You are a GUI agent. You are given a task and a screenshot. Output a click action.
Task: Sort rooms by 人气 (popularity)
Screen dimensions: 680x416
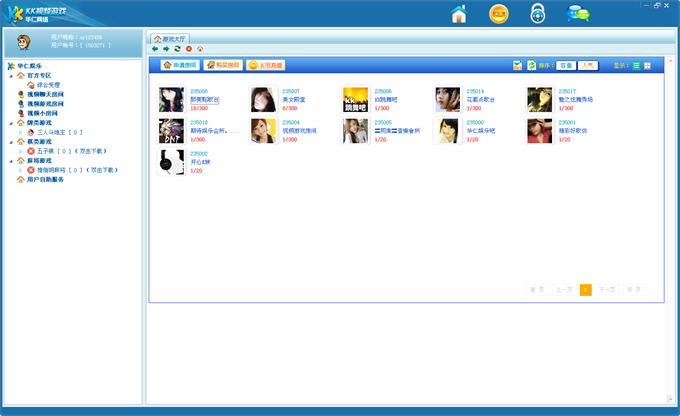pos(588,66)
